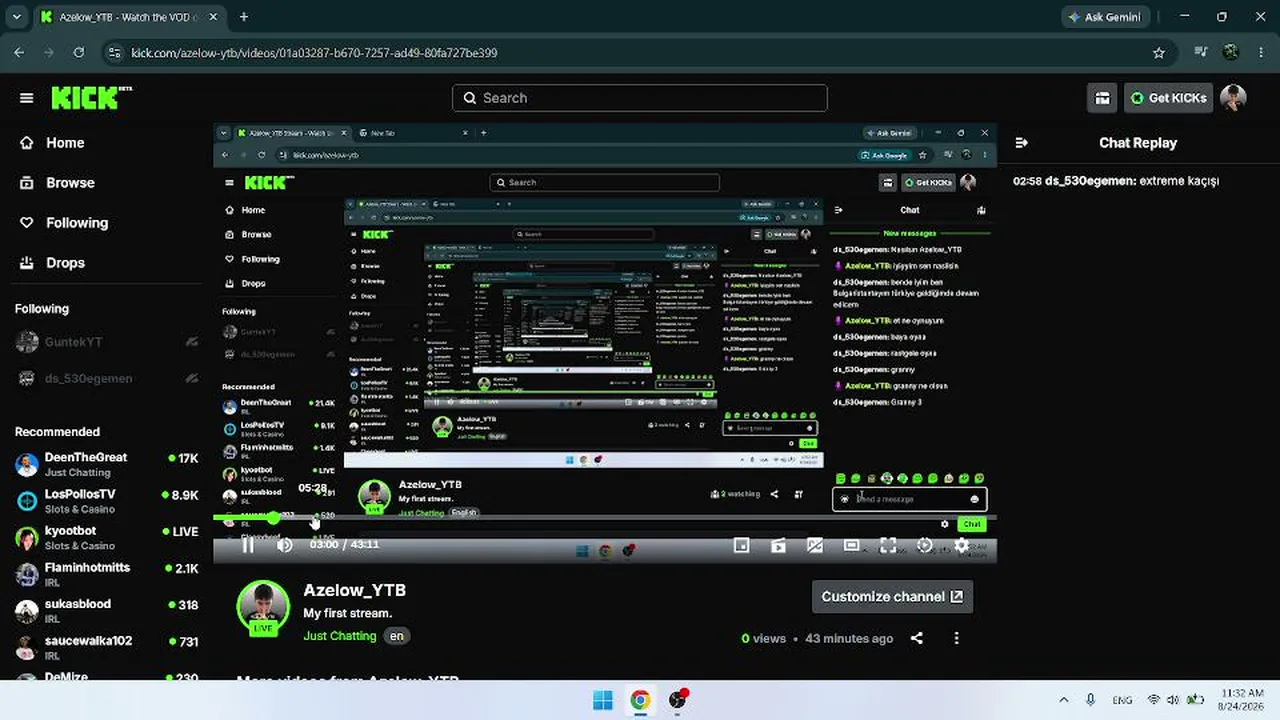Click the Chrome icon in the taskbar
Viewport: 1280px width, 720px height.
640,700
